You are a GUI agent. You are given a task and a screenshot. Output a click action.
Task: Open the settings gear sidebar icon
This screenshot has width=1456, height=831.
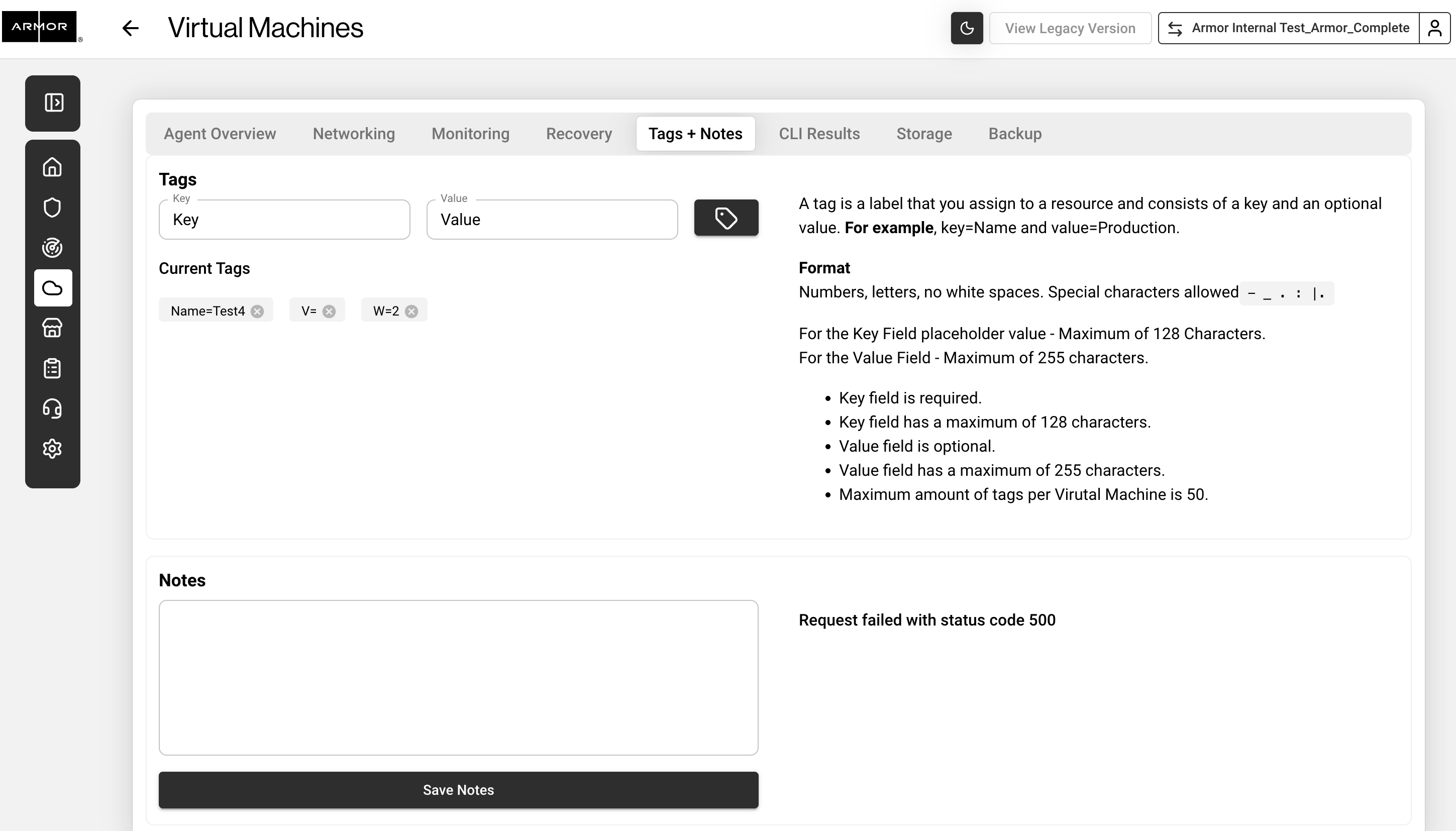click(53, 449)
